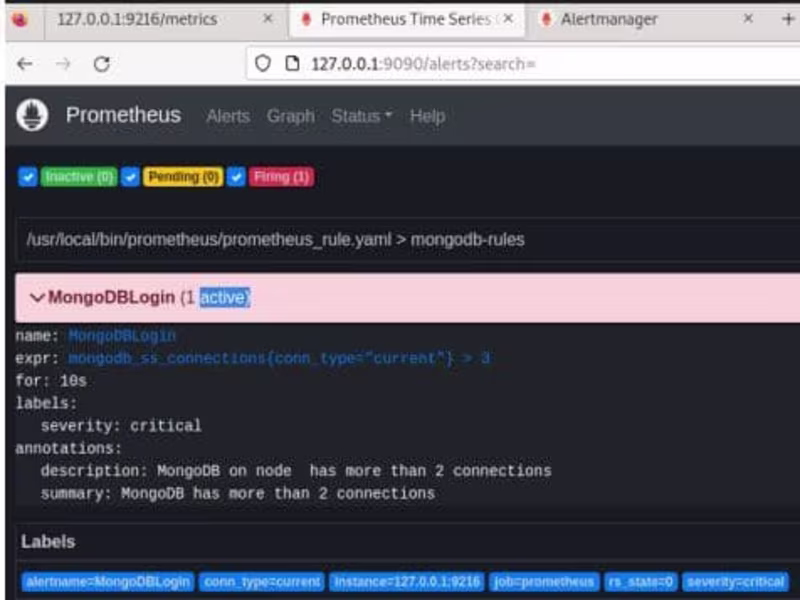
Task: Click the summary annotation text line
Action: [238, 493]
